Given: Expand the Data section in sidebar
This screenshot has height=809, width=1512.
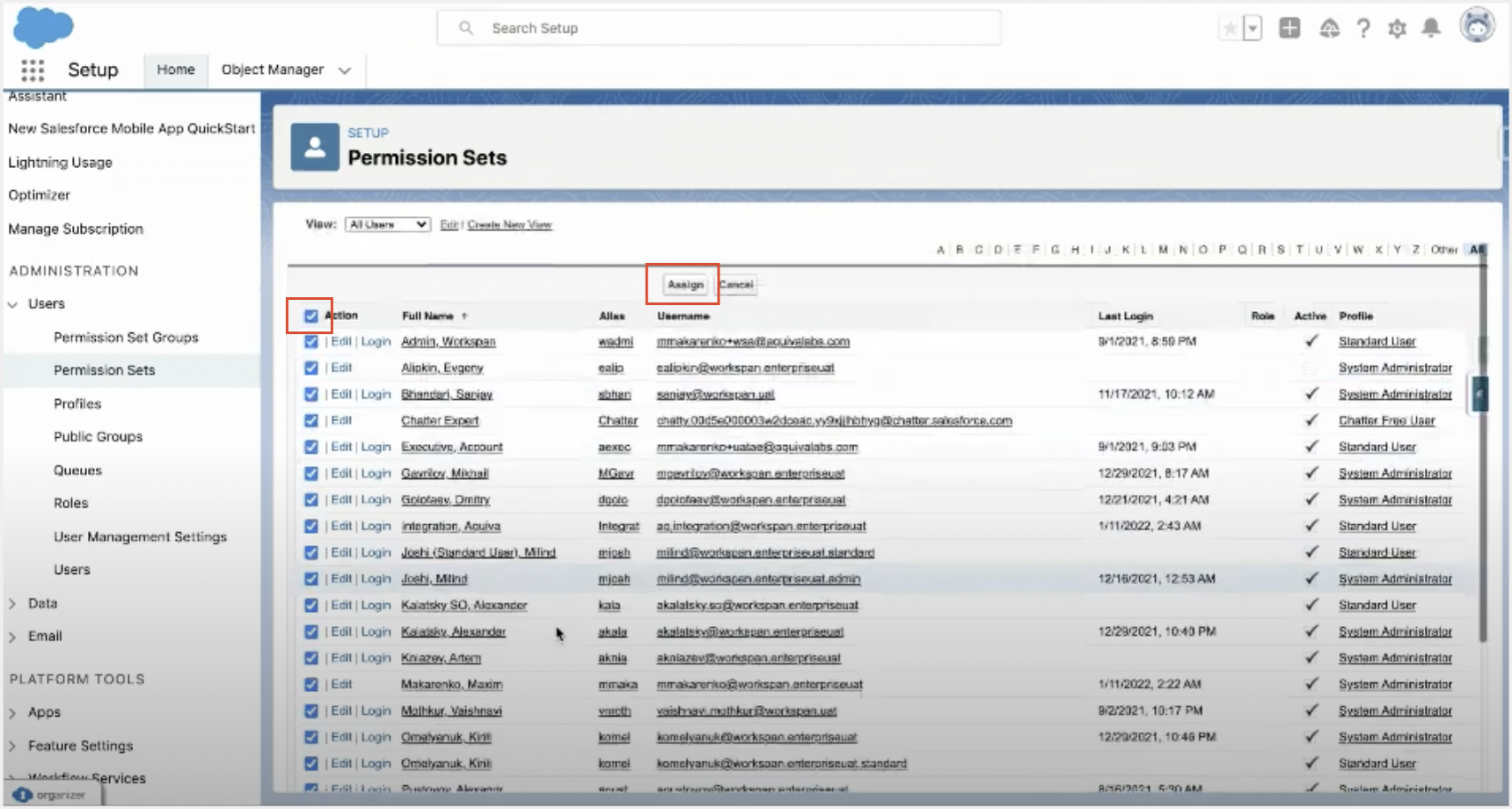Looking at the screenshot, I should pyautogui.click(x=12, y=604).
